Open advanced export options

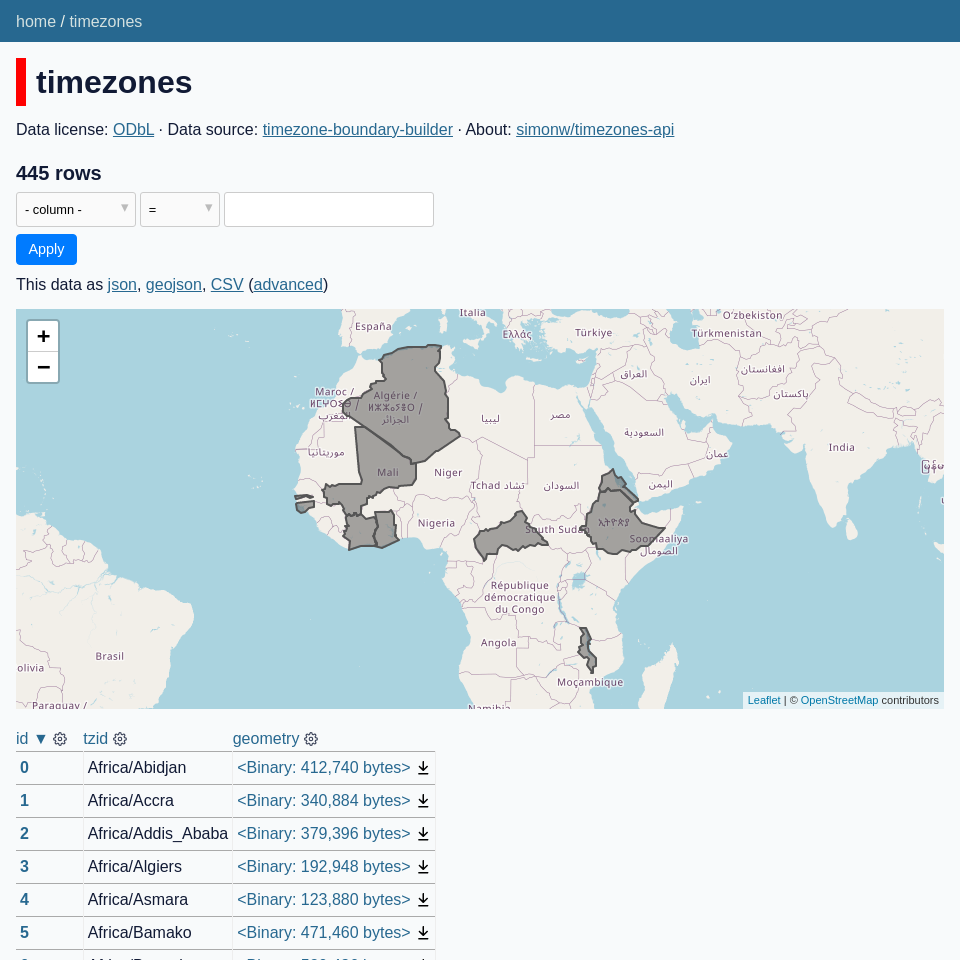coord(288,285)
